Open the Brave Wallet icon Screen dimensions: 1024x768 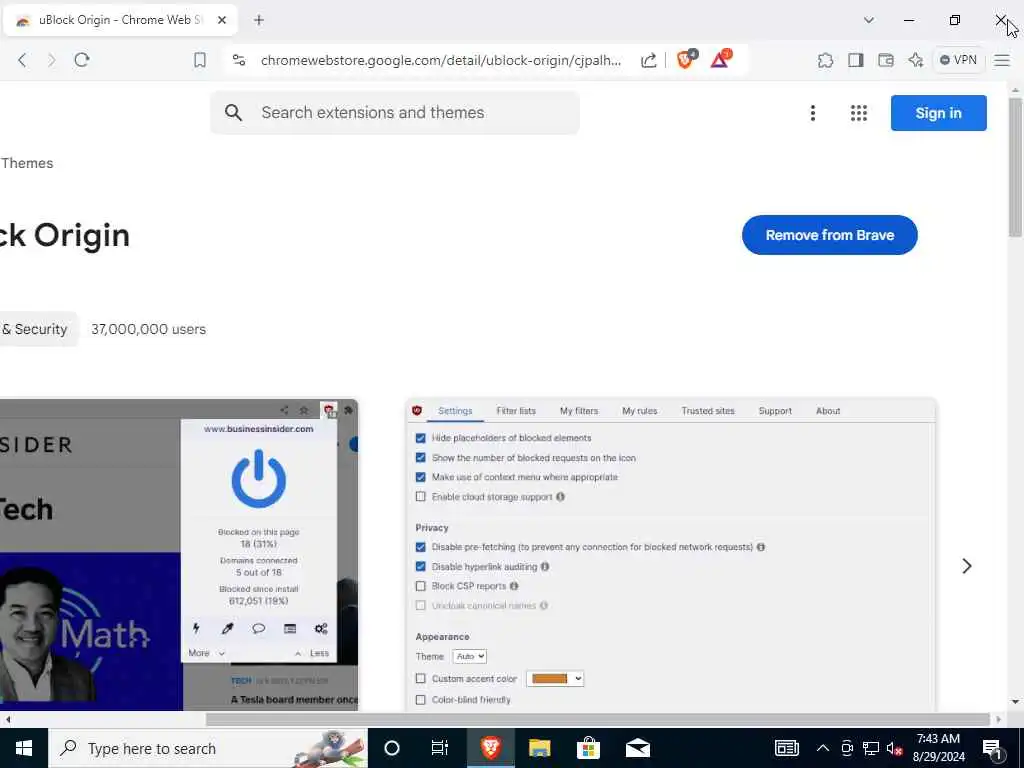[x=886, y=60]
